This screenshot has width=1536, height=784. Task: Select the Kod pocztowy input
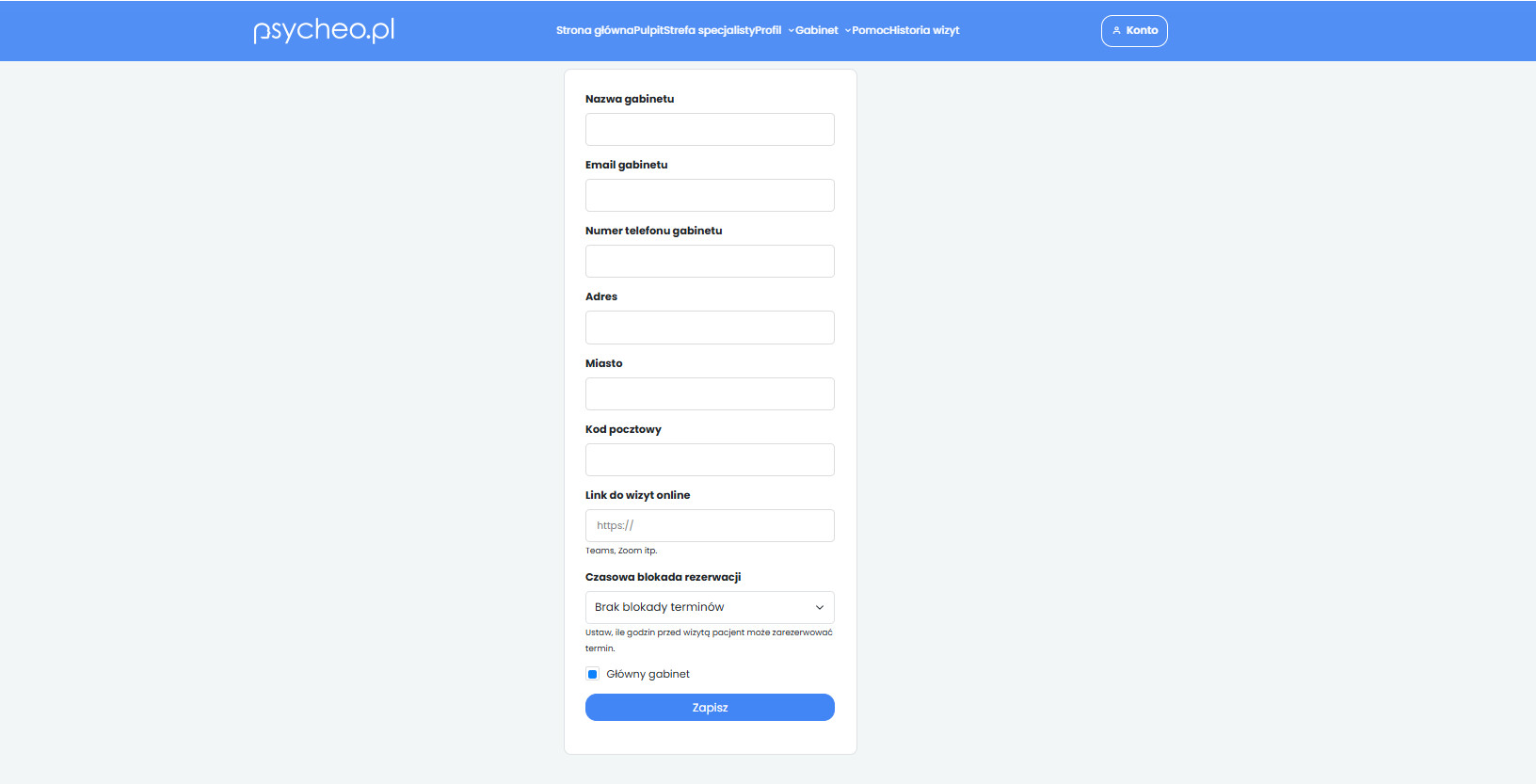pos(710,460)
